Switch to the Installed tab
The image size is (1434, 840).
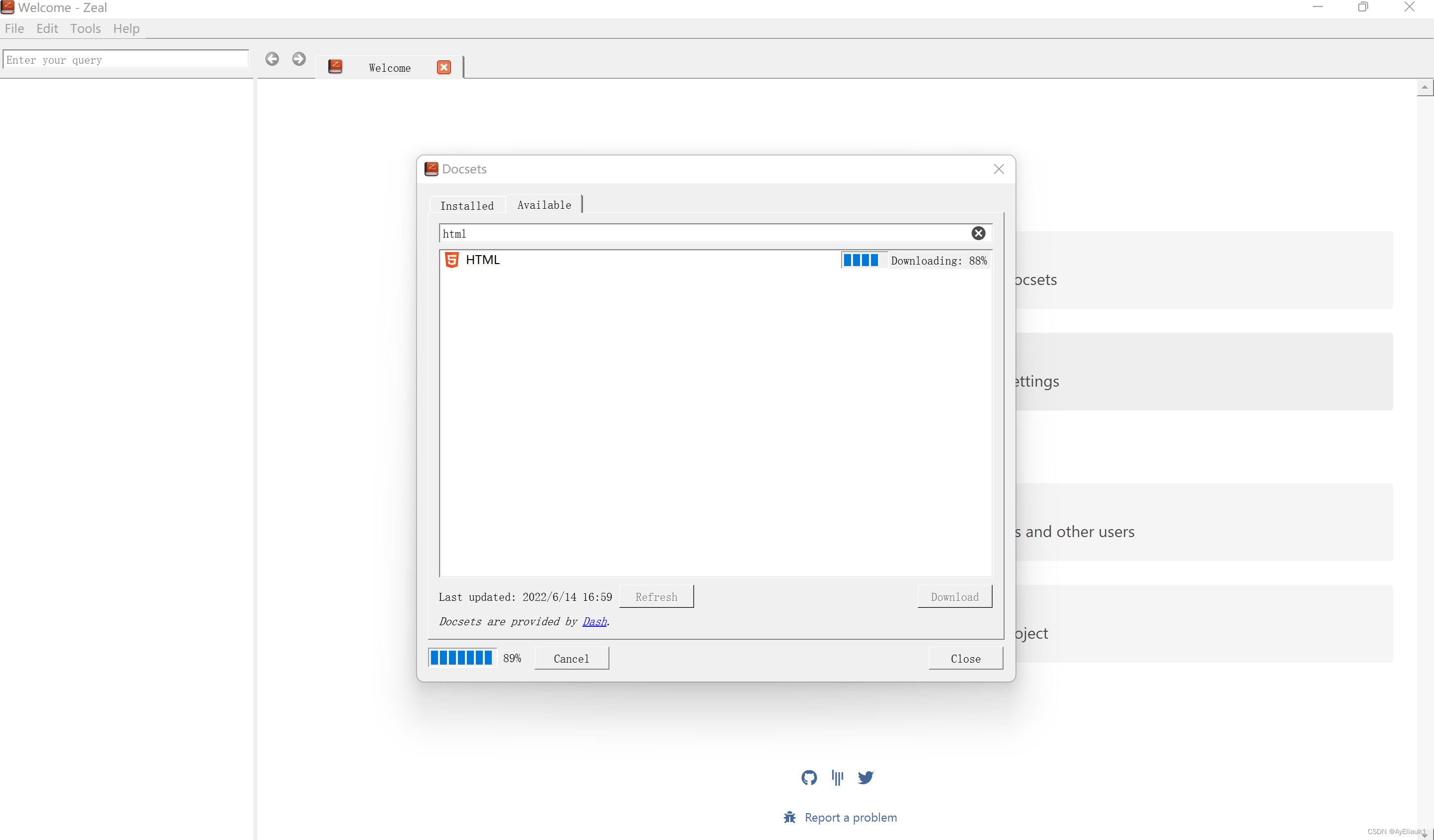[467, 205]
